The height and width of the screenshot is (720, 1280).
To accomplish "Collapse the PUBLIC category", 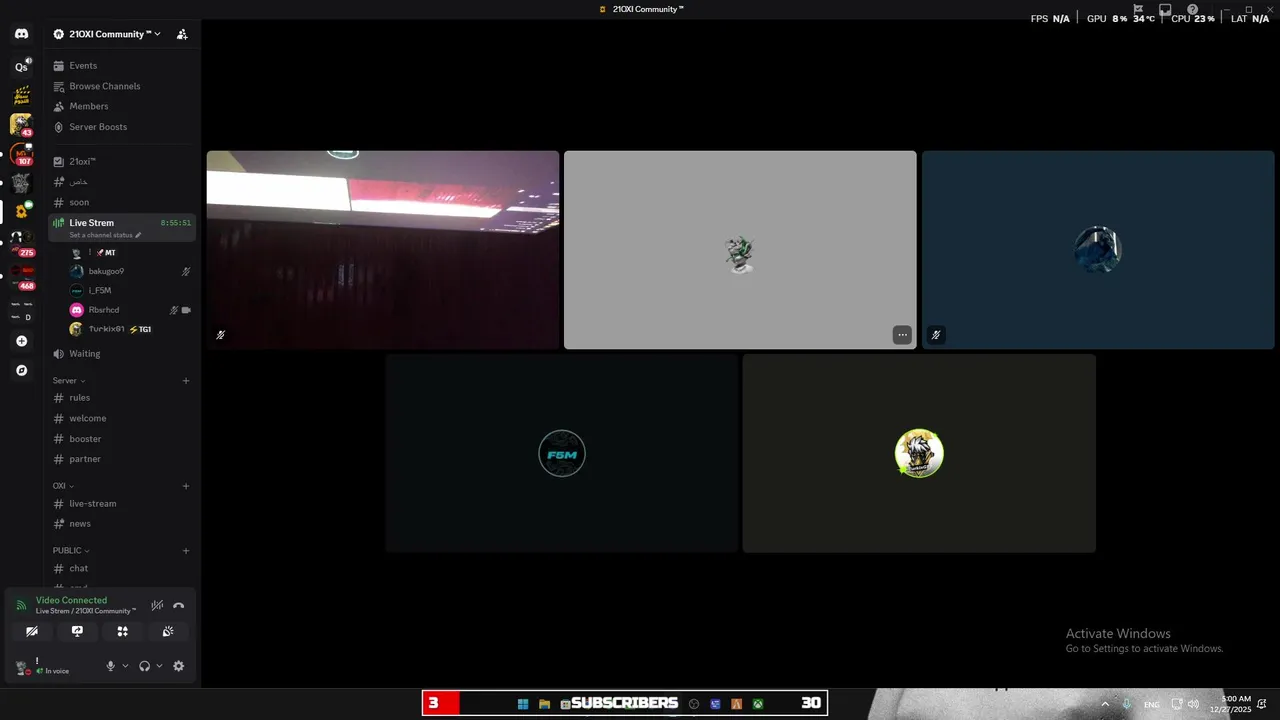I will click(71, 550).
